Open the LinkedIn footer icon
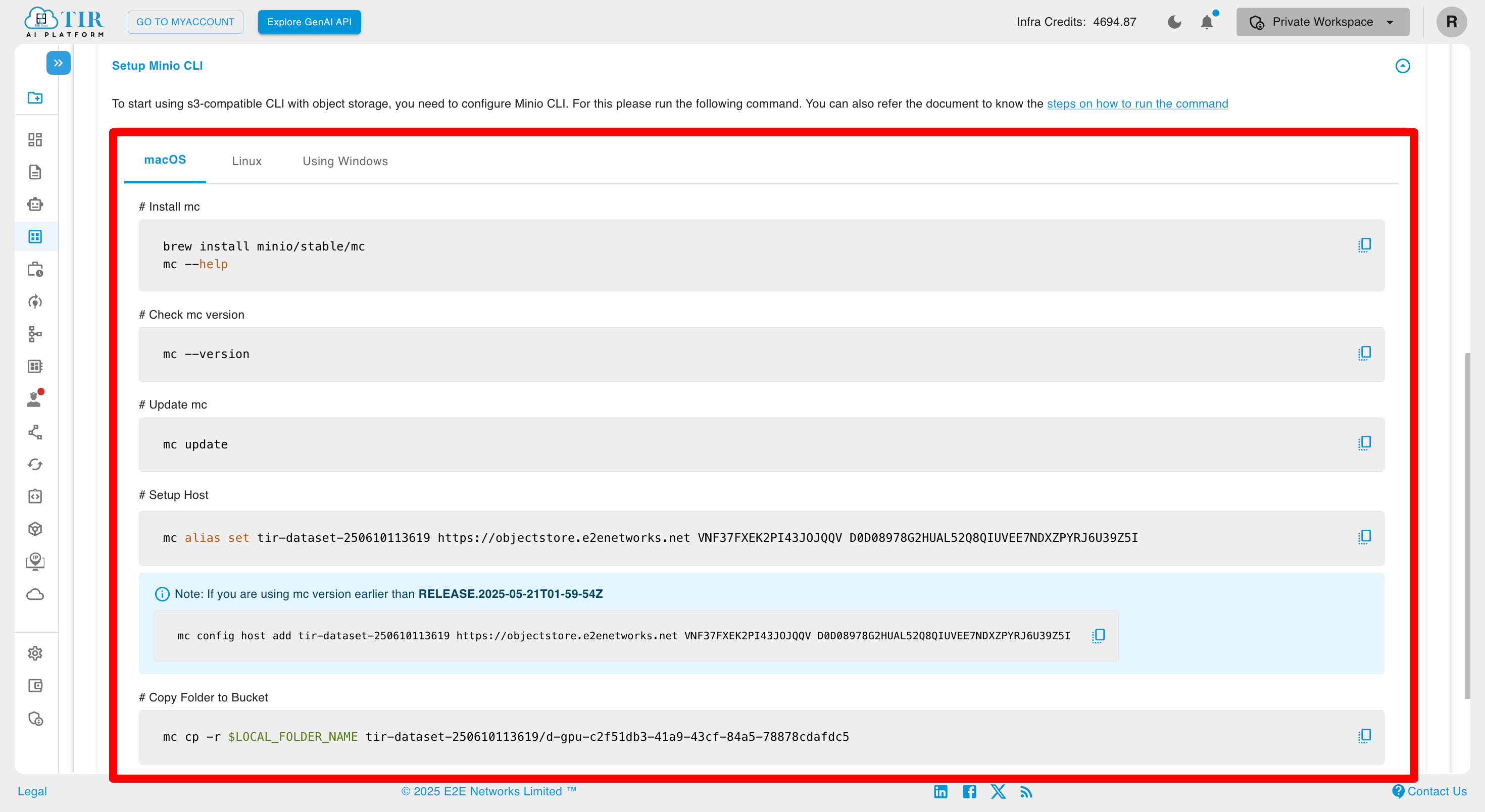This screenshot has width=1485, height=812. [x=940, y=791]
